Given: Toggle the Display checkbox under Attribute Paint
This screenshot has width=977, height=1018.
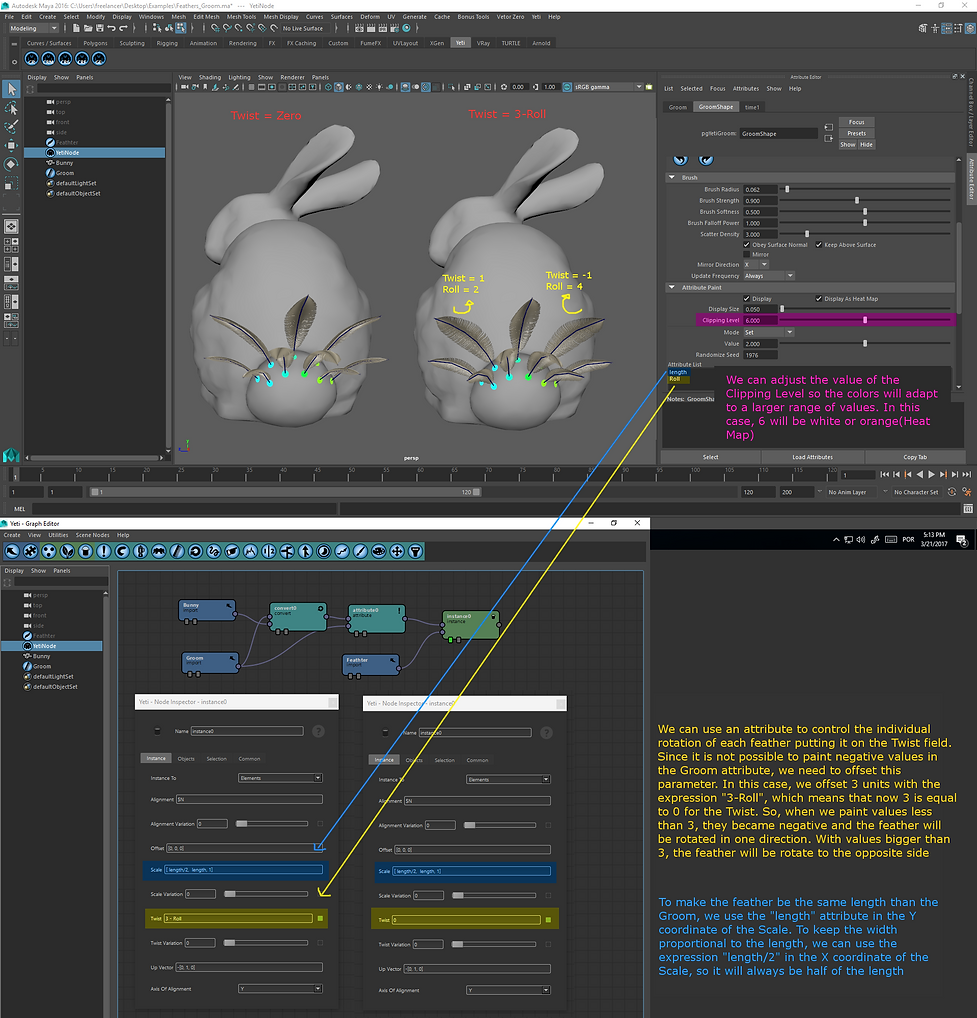Looking at the screenshot, I should point(747,299).
